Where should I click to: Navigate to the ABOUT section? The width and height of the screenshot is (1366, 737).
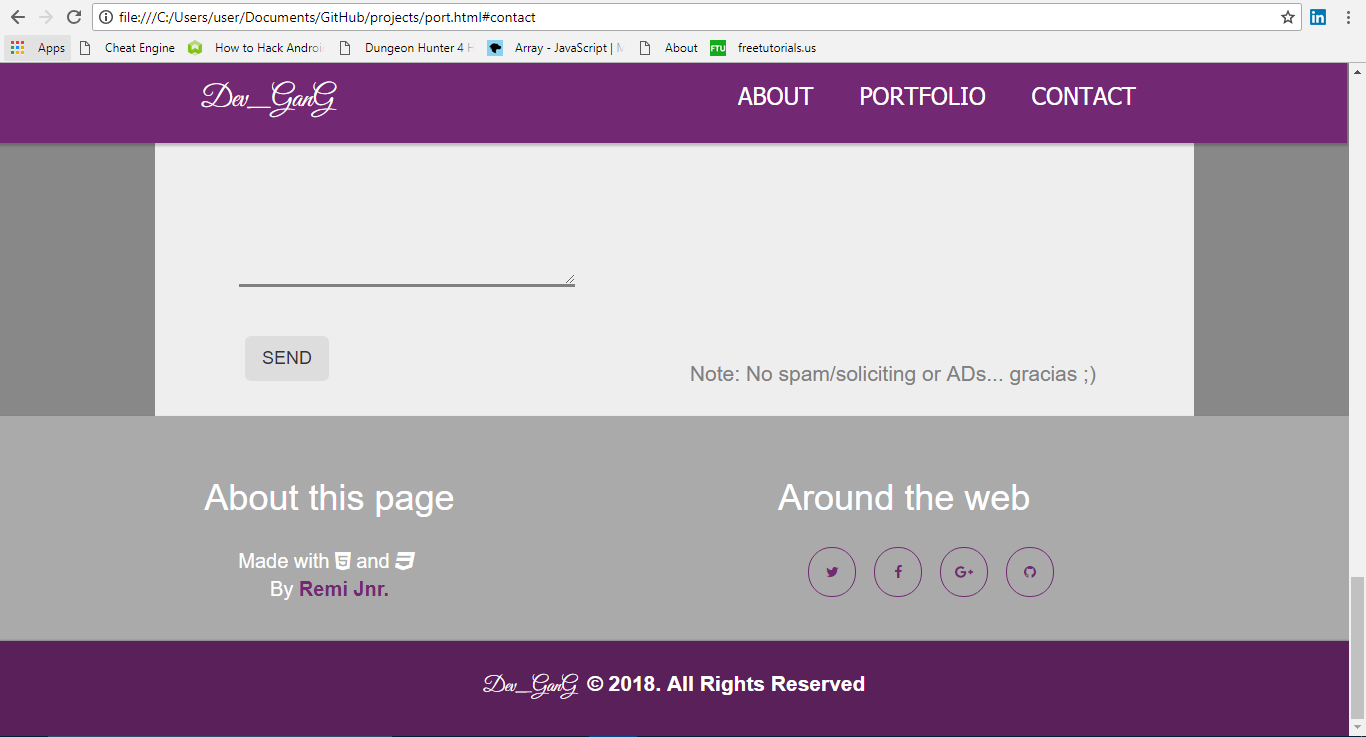(x=775, y=97)
